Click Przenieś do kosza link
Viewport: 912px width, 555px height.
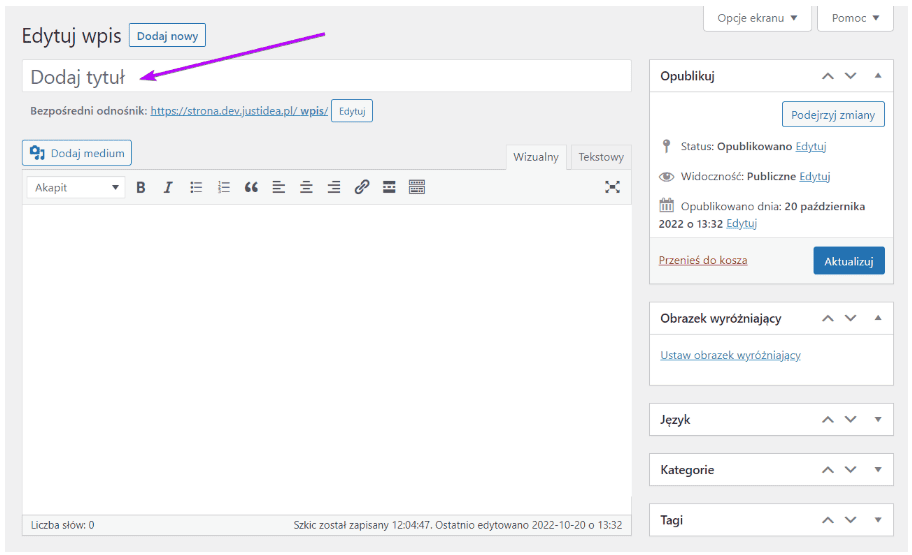(x=703, y=261)
